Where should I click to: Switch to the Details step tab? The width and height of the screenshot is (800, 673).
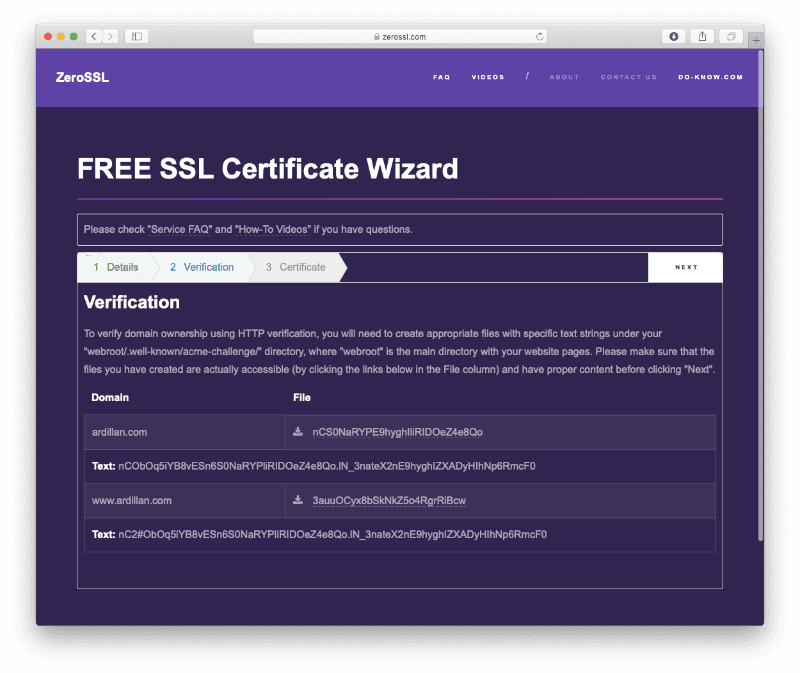point(116,267)
